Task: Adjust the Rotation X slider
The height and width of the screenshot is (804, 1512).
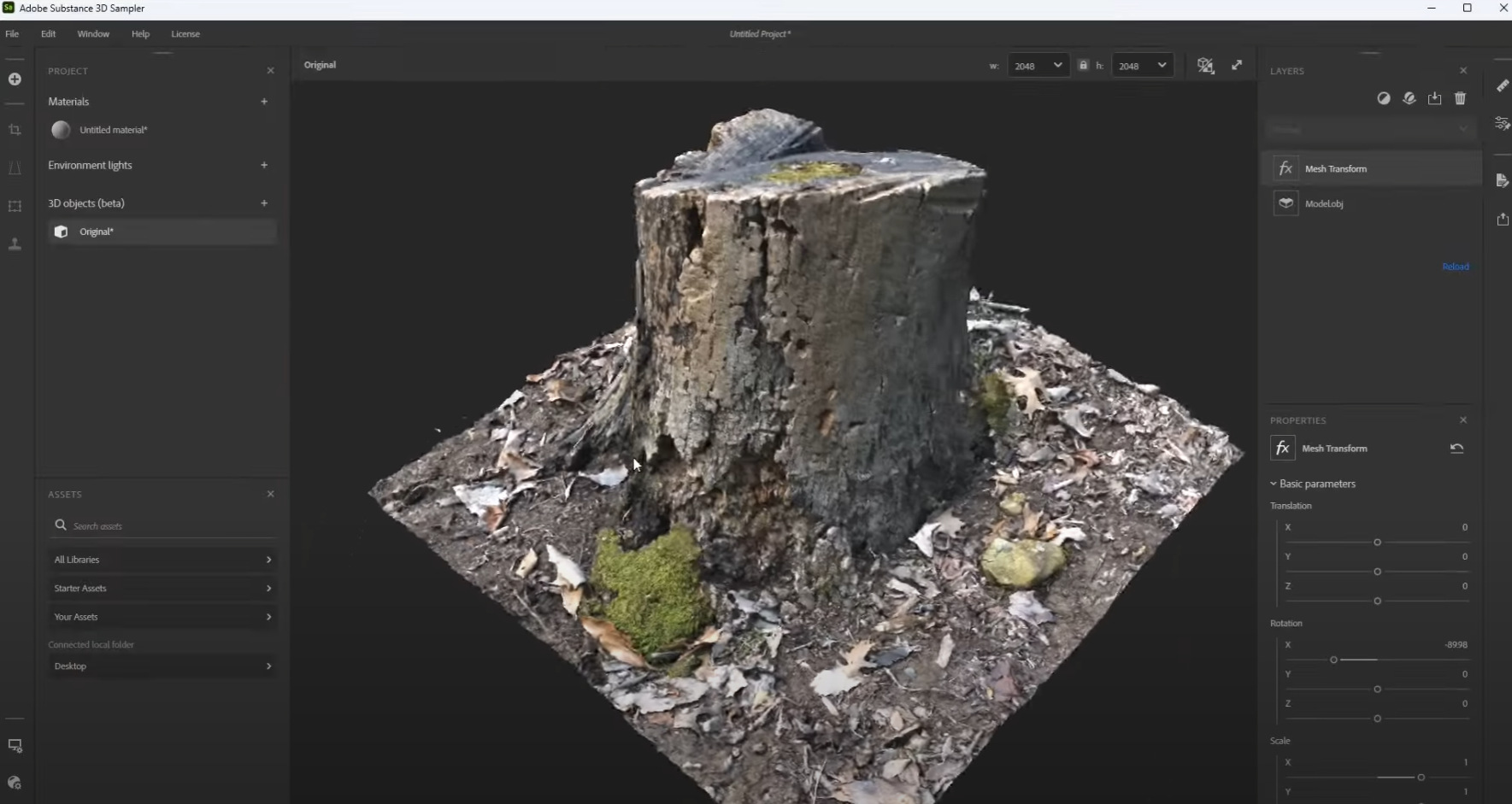Action: click(1333, 660)
